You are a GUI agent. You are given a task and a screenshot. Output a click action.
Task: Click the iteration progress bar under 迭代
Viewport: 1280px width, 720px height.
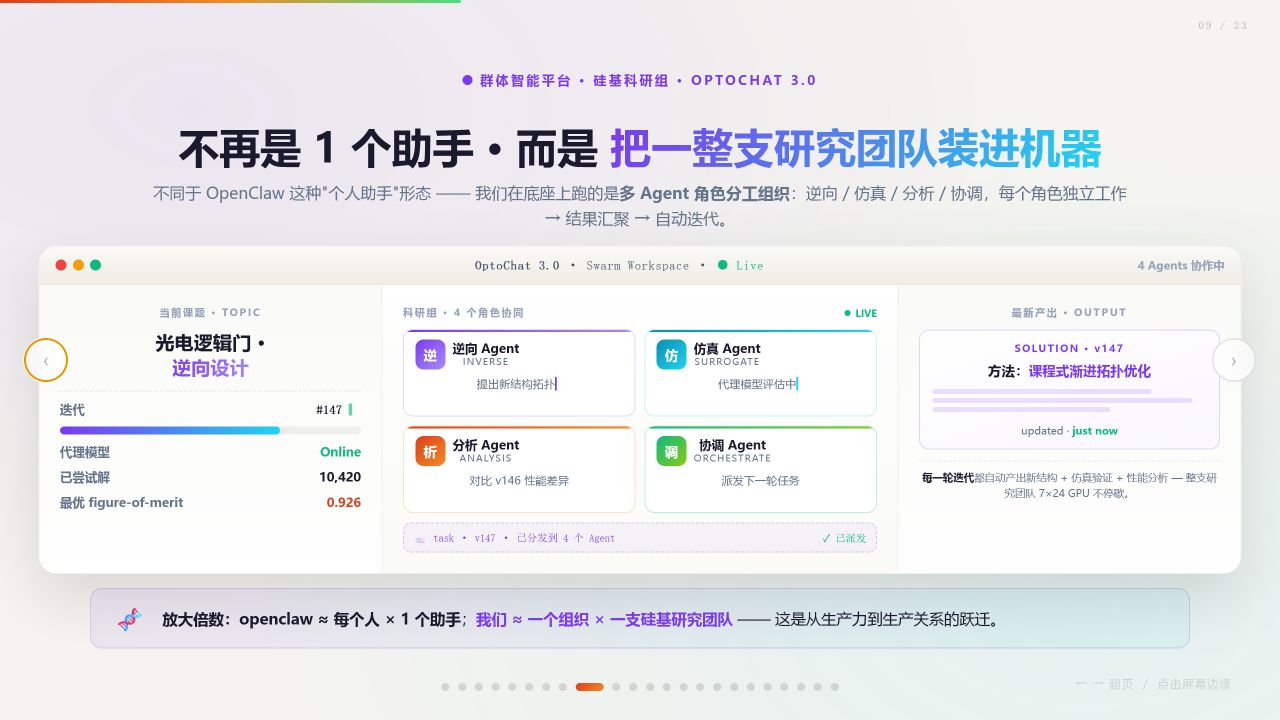click(x=210, y=430)
